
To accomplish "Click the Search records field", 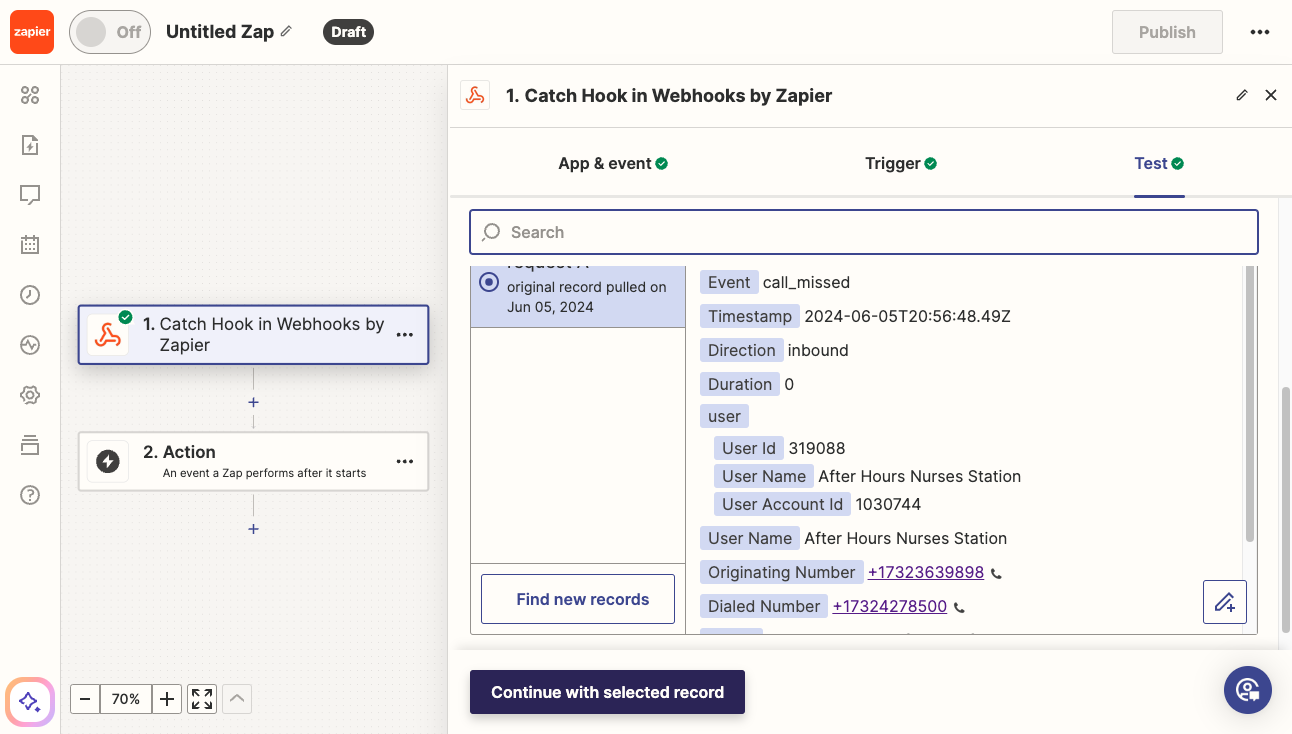I will click(x=864, y=232).
